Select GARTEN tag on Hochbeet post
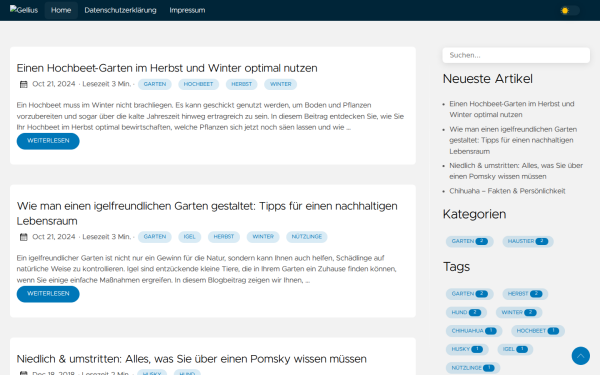Image resolution: width=600 pixels, height=375 pixels. coord(155,84)
